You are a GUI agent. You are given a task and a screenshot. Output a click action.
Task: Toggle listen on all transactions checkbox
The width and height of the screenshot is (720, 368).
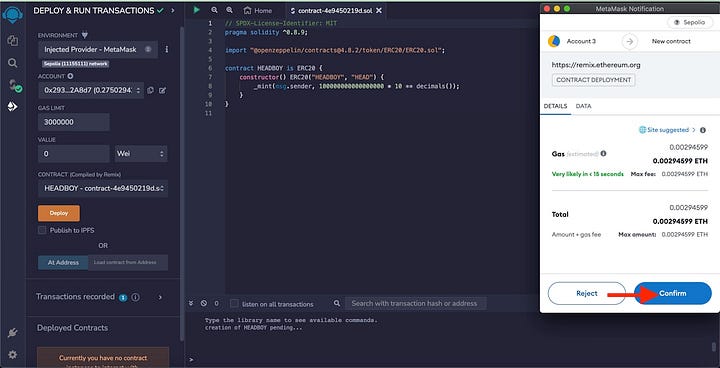click(234, 304)
